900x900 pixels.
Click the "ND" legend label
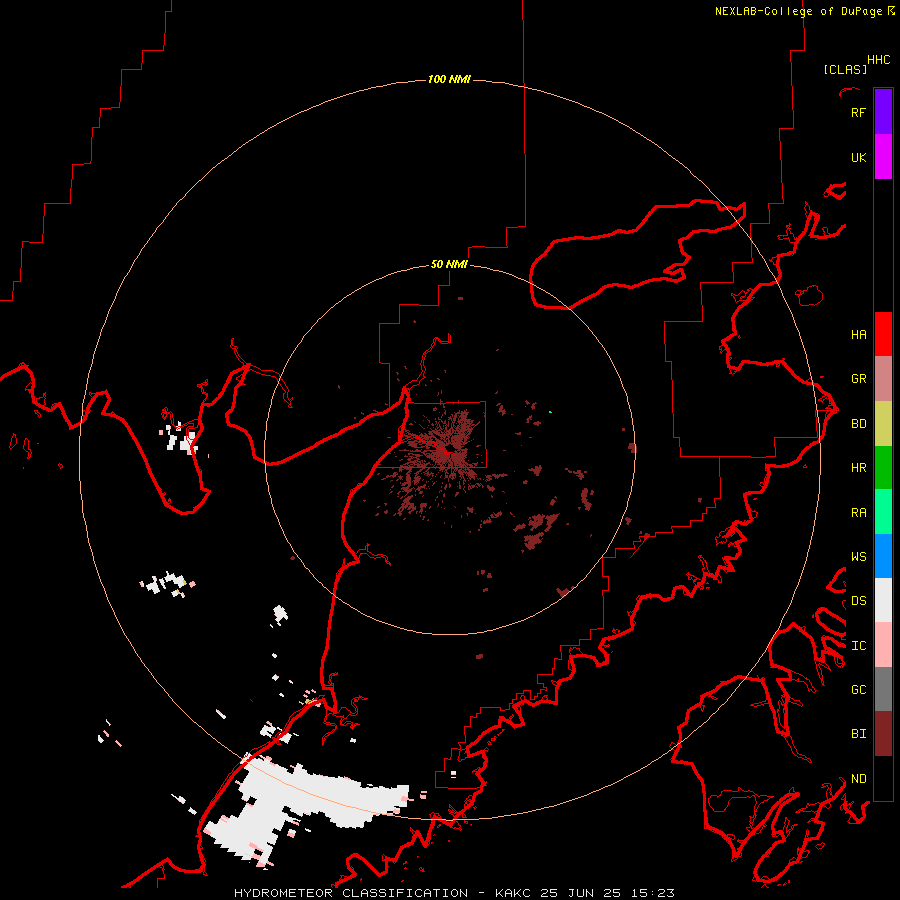[x=858, y=779]
